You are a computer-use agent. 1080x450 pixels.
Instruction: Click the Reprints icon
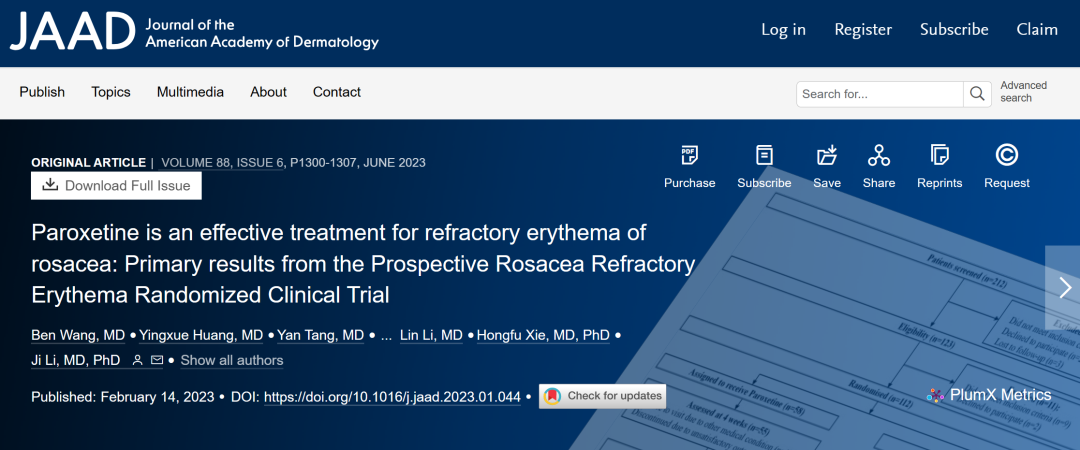(x=939, y=155)
